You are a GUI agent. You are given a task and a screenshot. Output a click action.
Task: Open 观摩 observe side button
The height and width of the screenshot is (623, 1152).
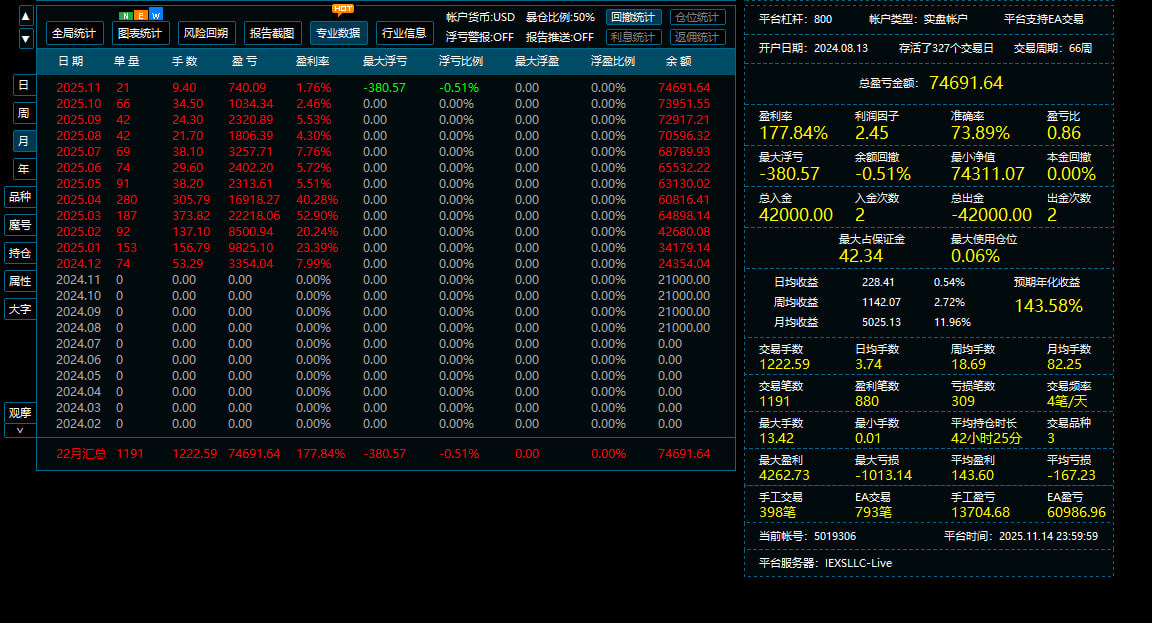[x=20, y=413]
